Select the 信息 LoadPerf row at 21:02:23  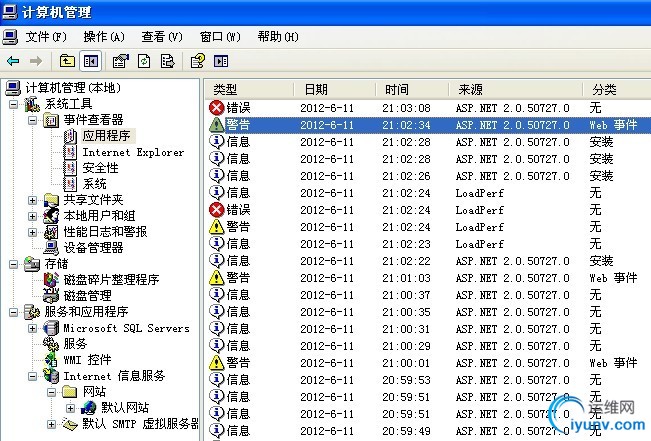428,244
